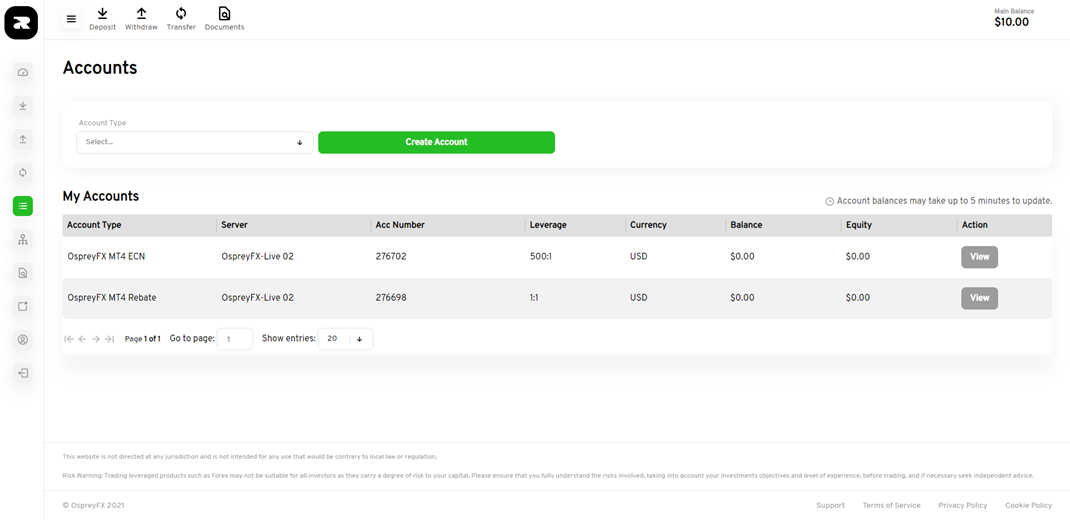Click the clock icon beside balances notice
The width and height of the screenshot is (1070, 520).
[830, 202]
